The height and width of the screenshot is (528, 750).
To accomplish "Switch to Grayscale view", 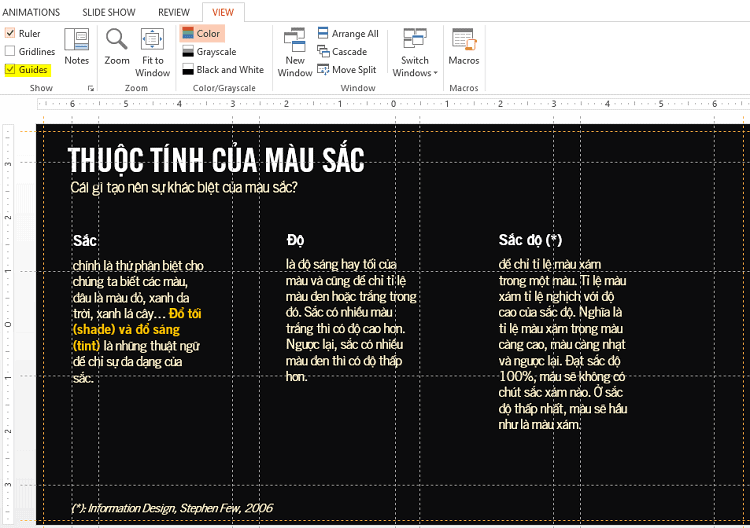I will 210,52.
